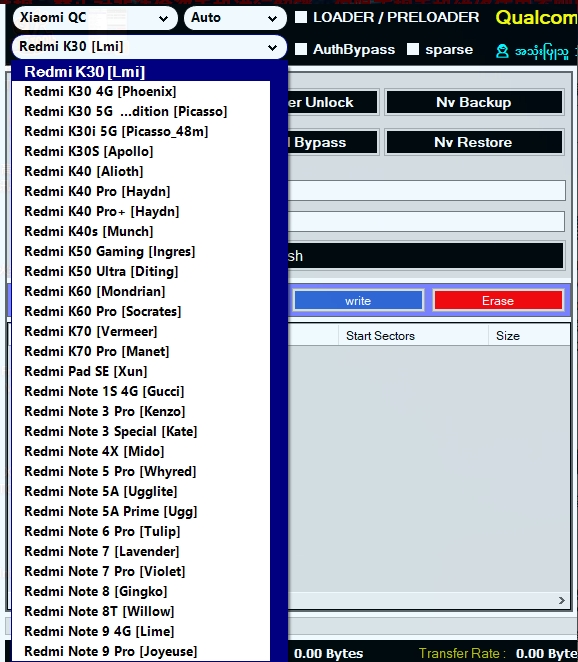This screenshot has height=662, width=578.
Task: Click the Nv Restore button
Action: (474, 142)
